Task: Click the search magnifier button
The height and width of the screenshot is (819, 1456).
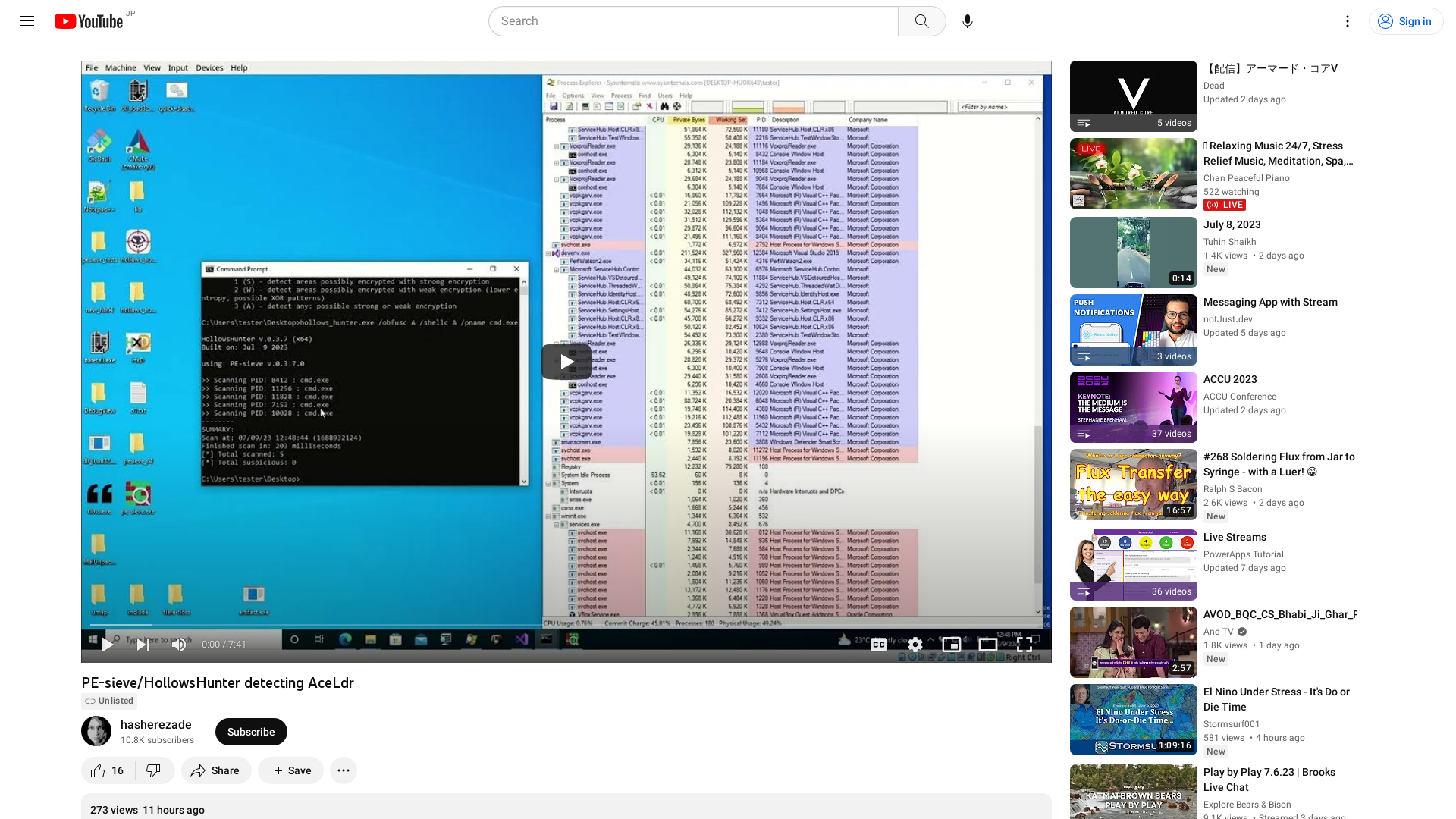Action: [x=921, y=21]
